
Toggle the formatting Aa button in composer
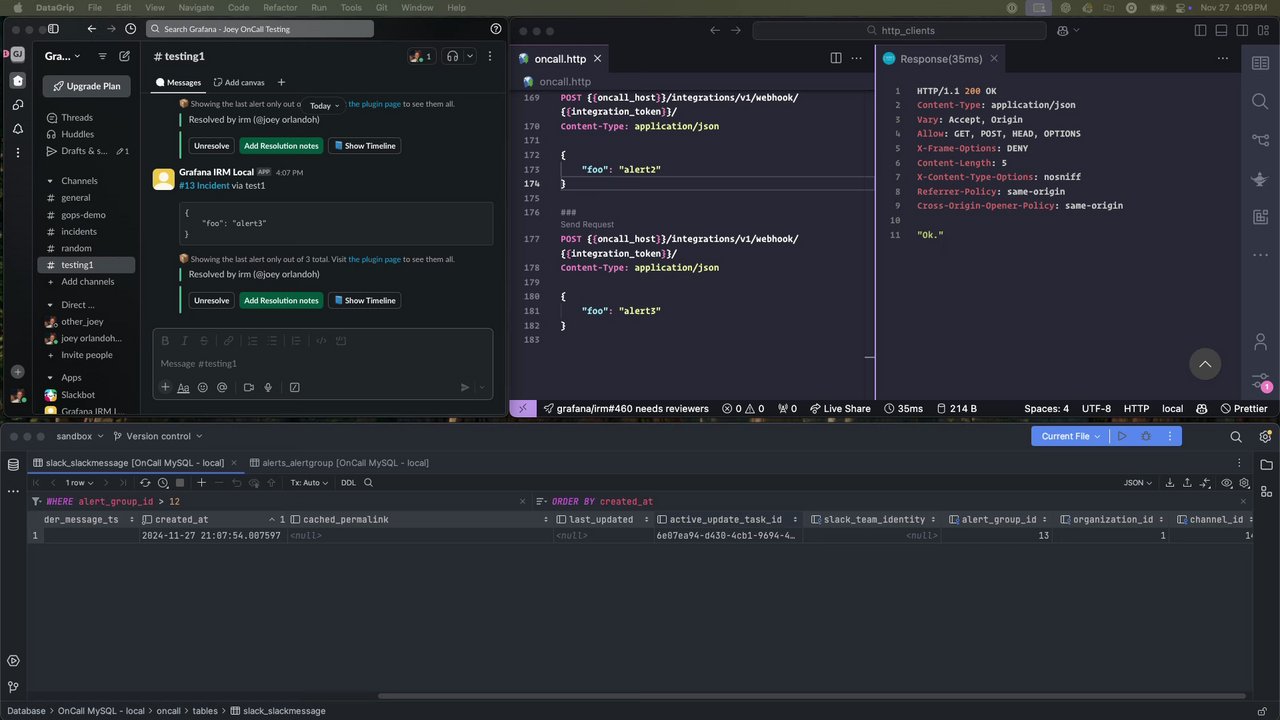(x=183, y=387)
